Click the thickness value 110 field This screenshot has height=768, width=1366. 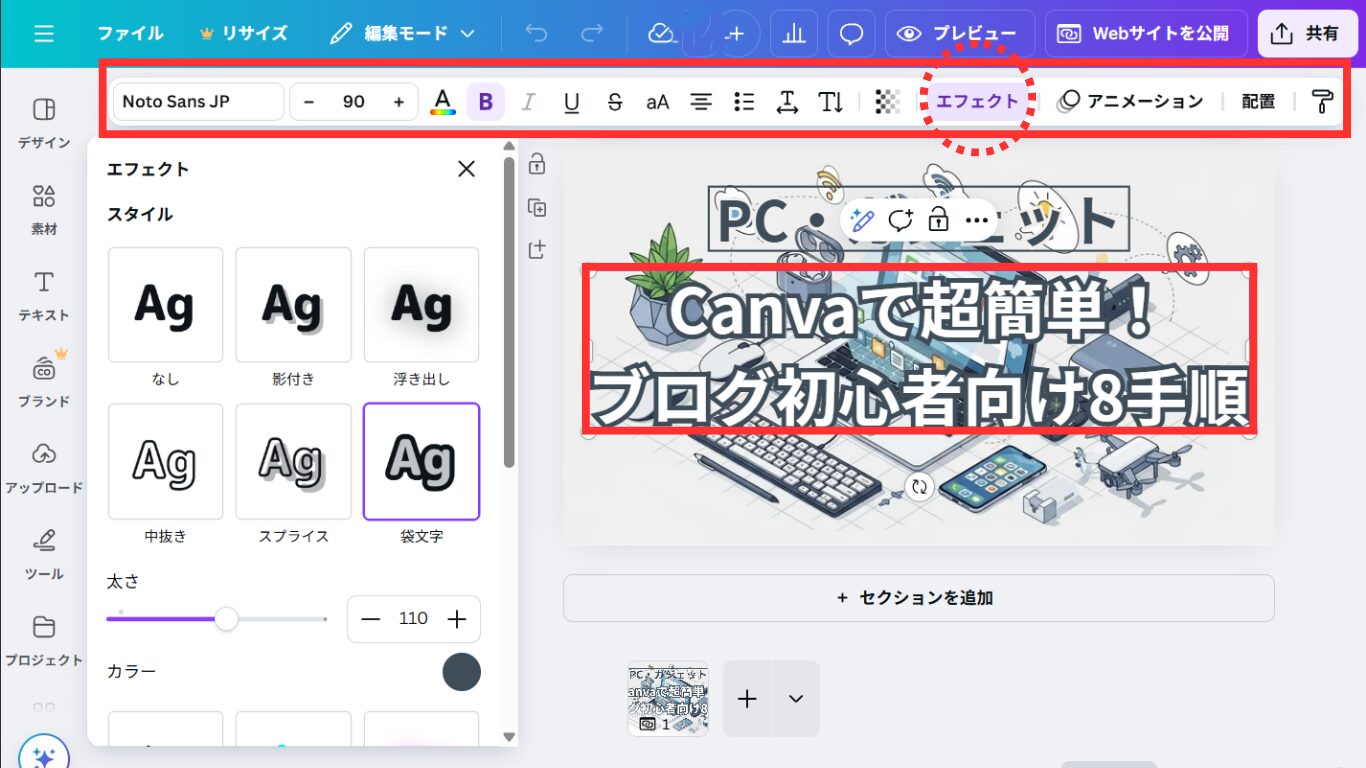point(413,619)
